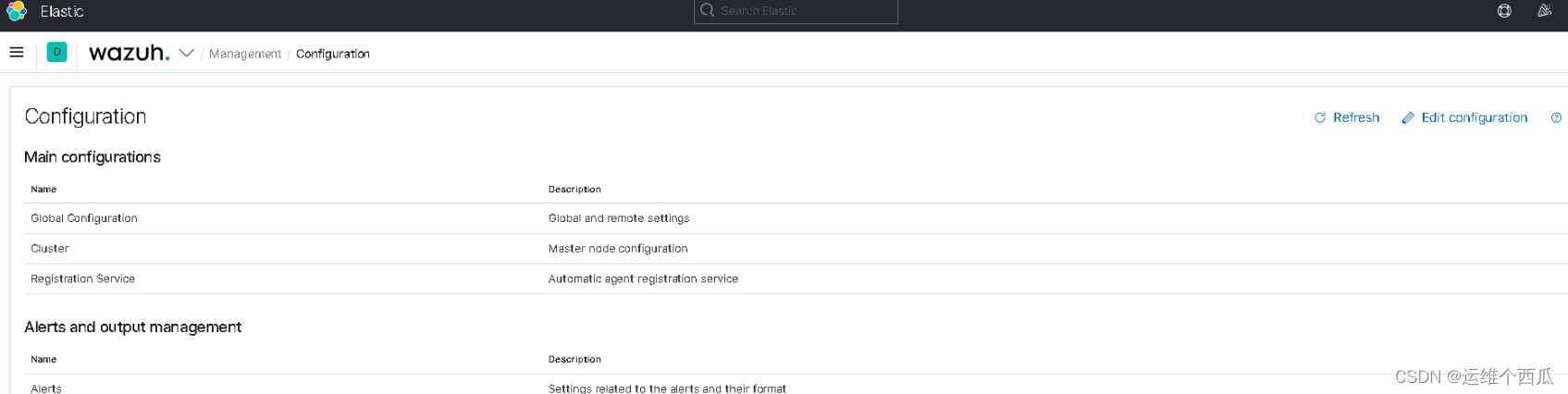Viewport: 1568px width, 394px height.
Task: Focus the Search Elastic field
Action: 796,11
